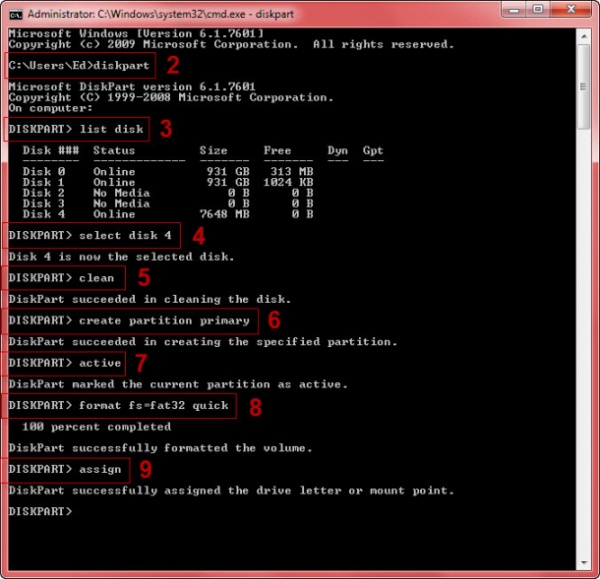Click the vertical scrollbar thumb

[x=584, y=87]
